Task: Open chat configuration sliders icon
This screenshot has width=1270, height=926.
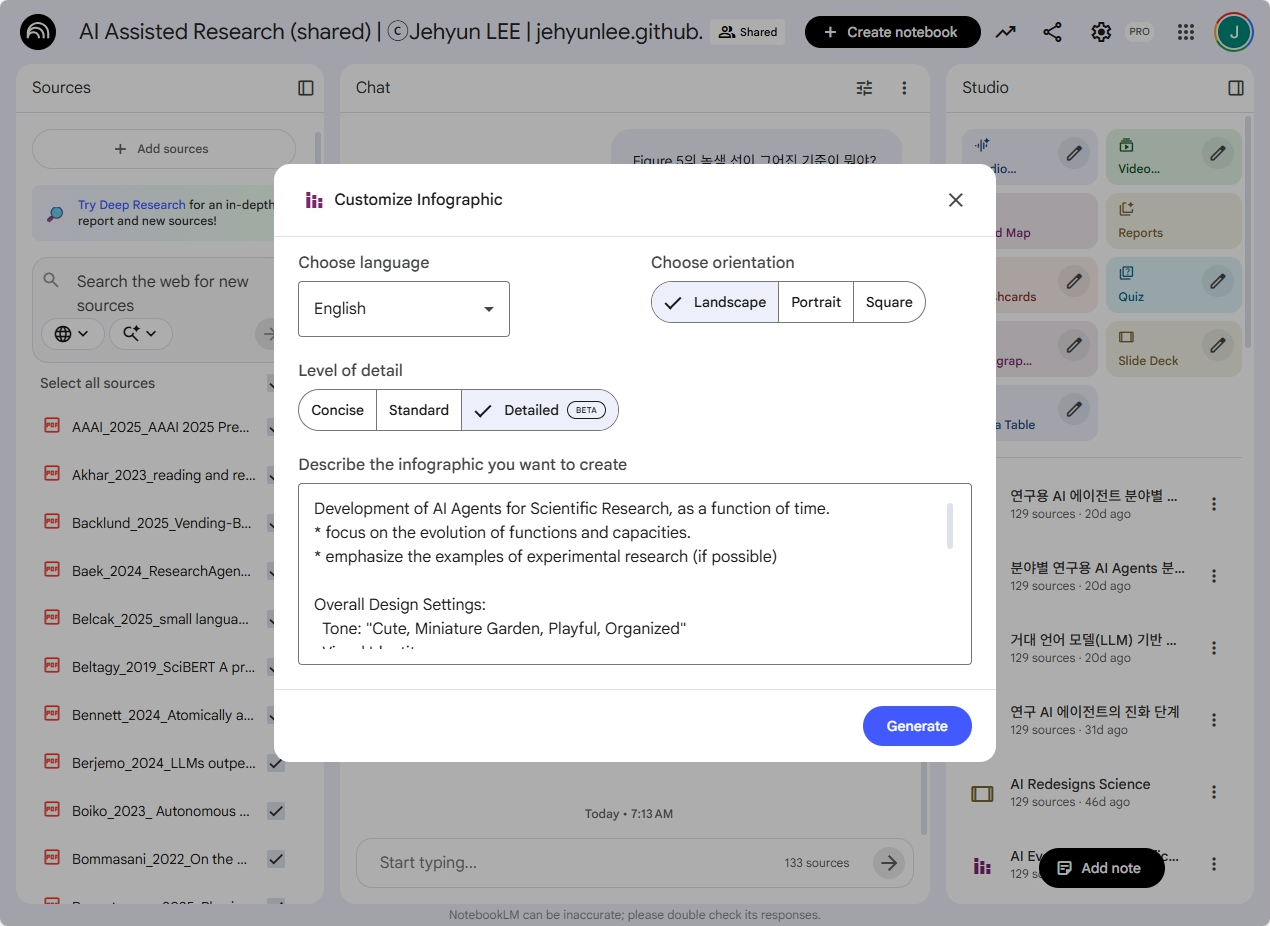Action: click(x=864, y=88)
